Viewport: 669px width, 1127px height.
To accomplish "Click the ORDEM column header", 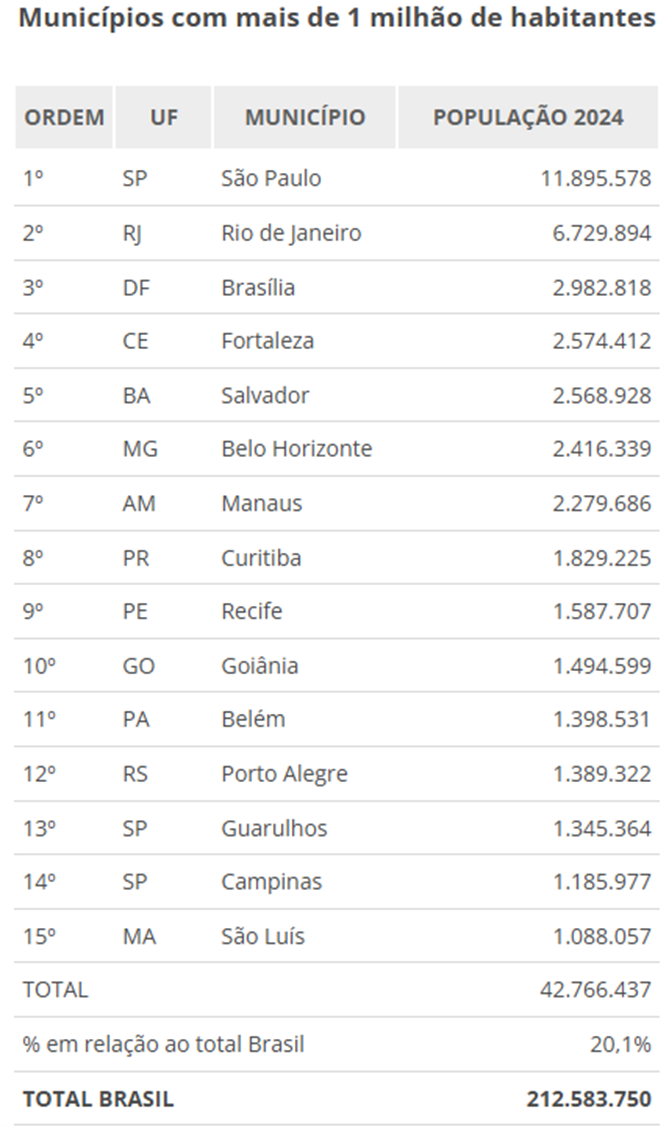I will click(64, 117).
